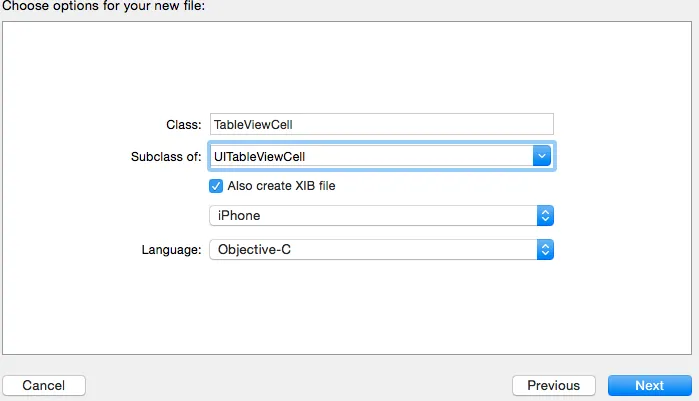Click the 'Choose options for your new file' heading

point(89,7)
